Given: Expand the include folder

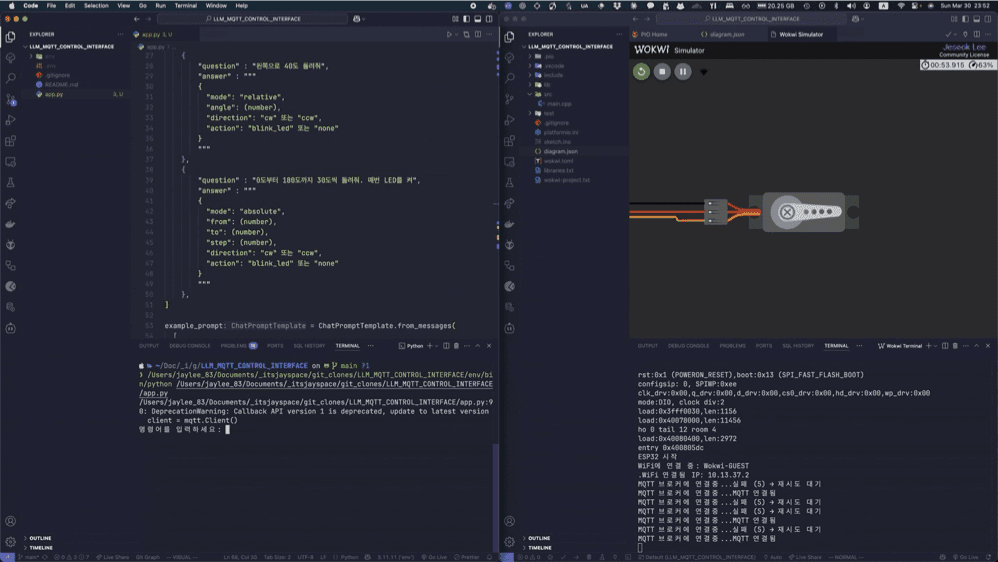Looking at the screenshot, I should 553,75.
